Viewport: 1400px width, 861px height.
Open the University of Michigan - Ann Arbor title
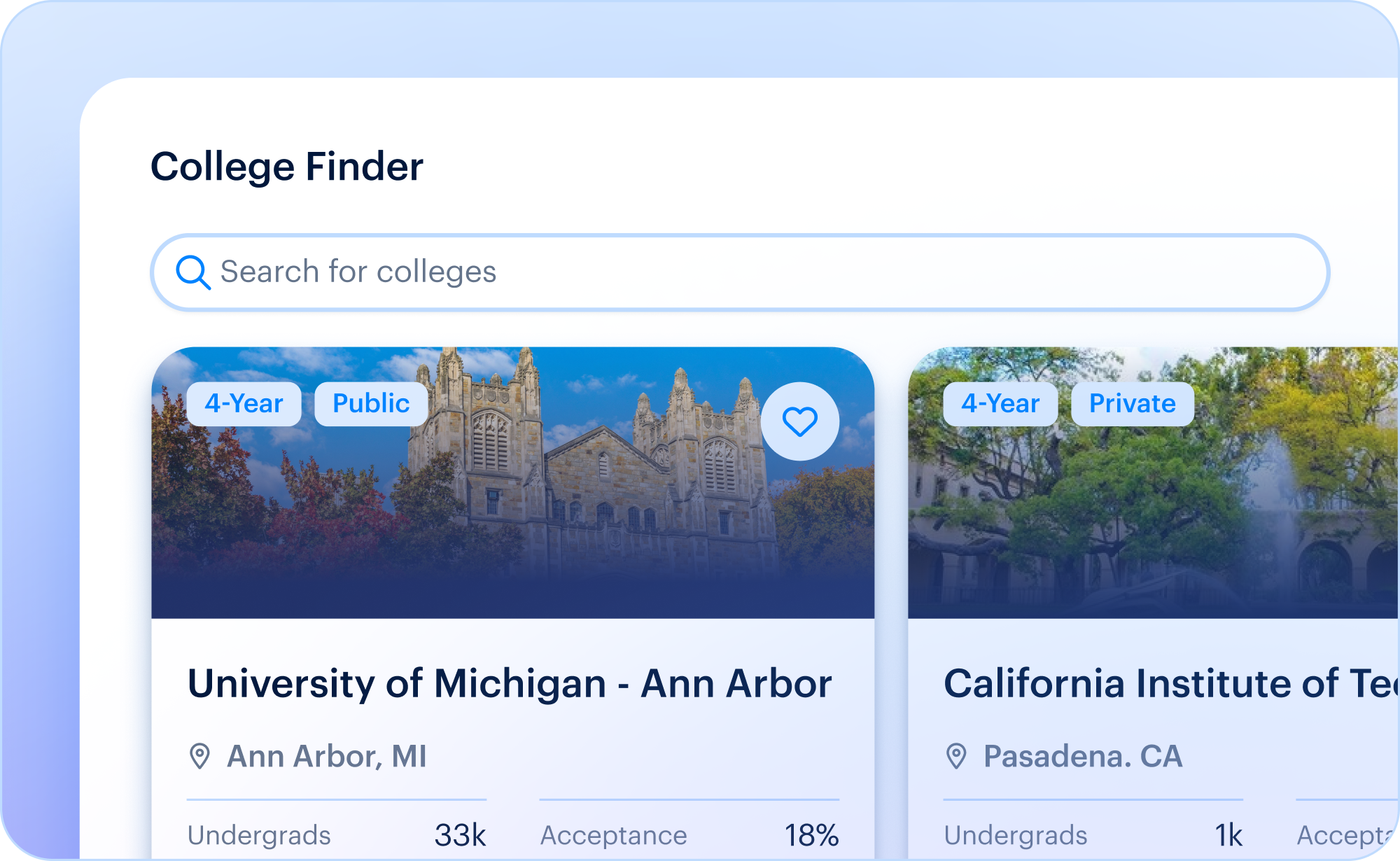click(x=510, y=684)
